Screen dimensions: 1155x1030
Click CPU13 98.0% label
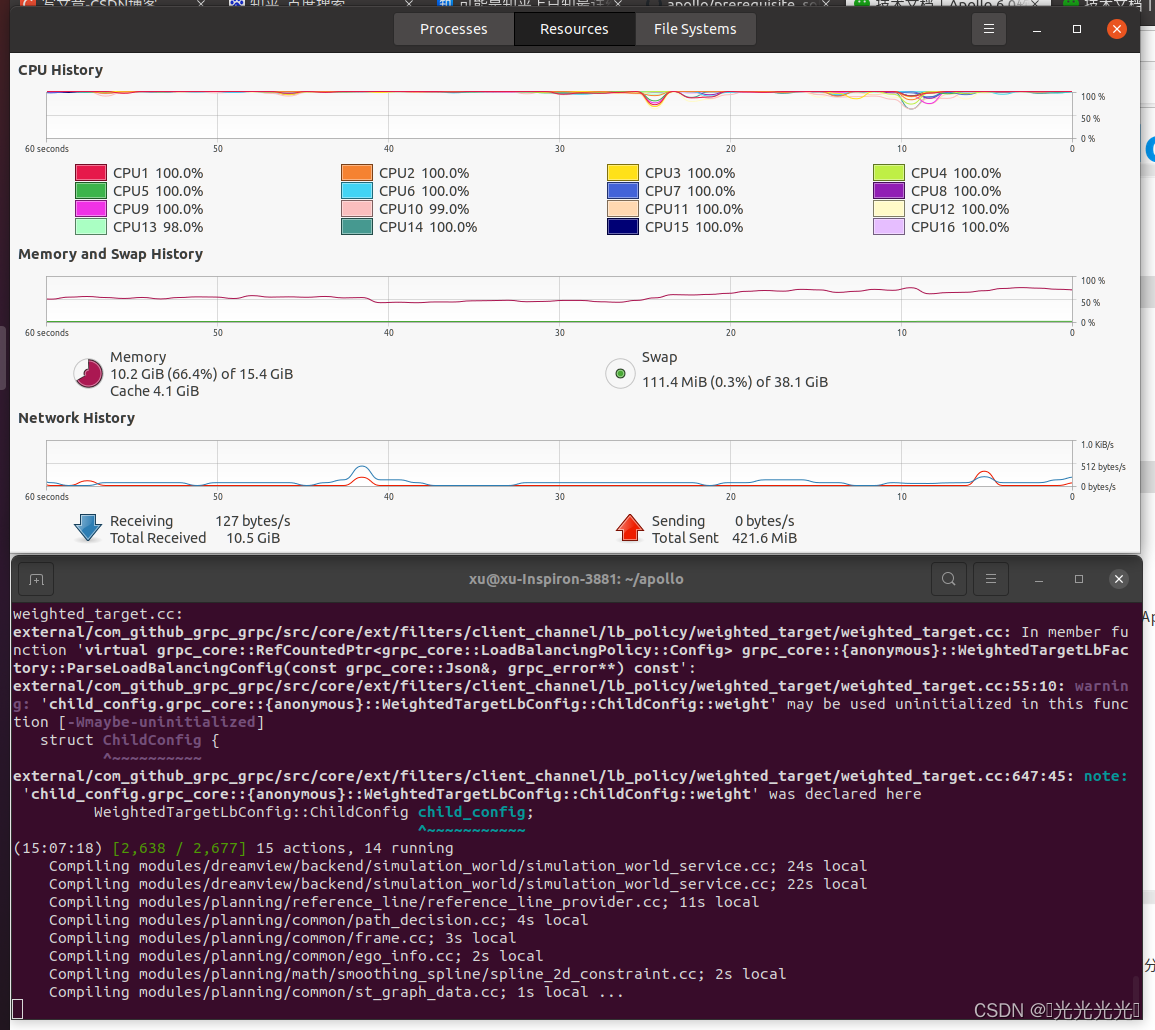[158, 227]
